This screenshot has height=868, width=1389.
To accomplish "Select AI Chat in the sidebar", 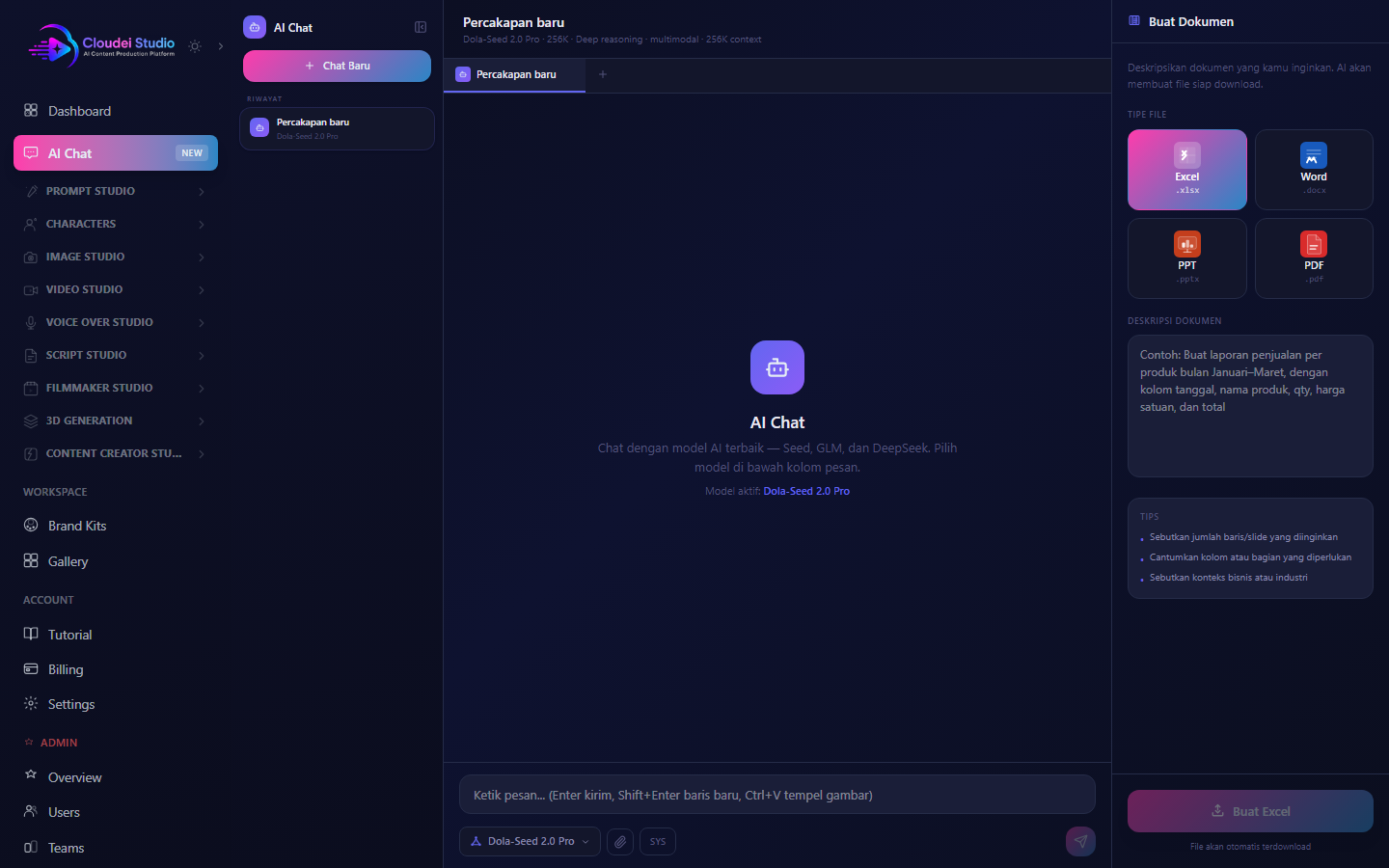I will (x=116, y=153).
